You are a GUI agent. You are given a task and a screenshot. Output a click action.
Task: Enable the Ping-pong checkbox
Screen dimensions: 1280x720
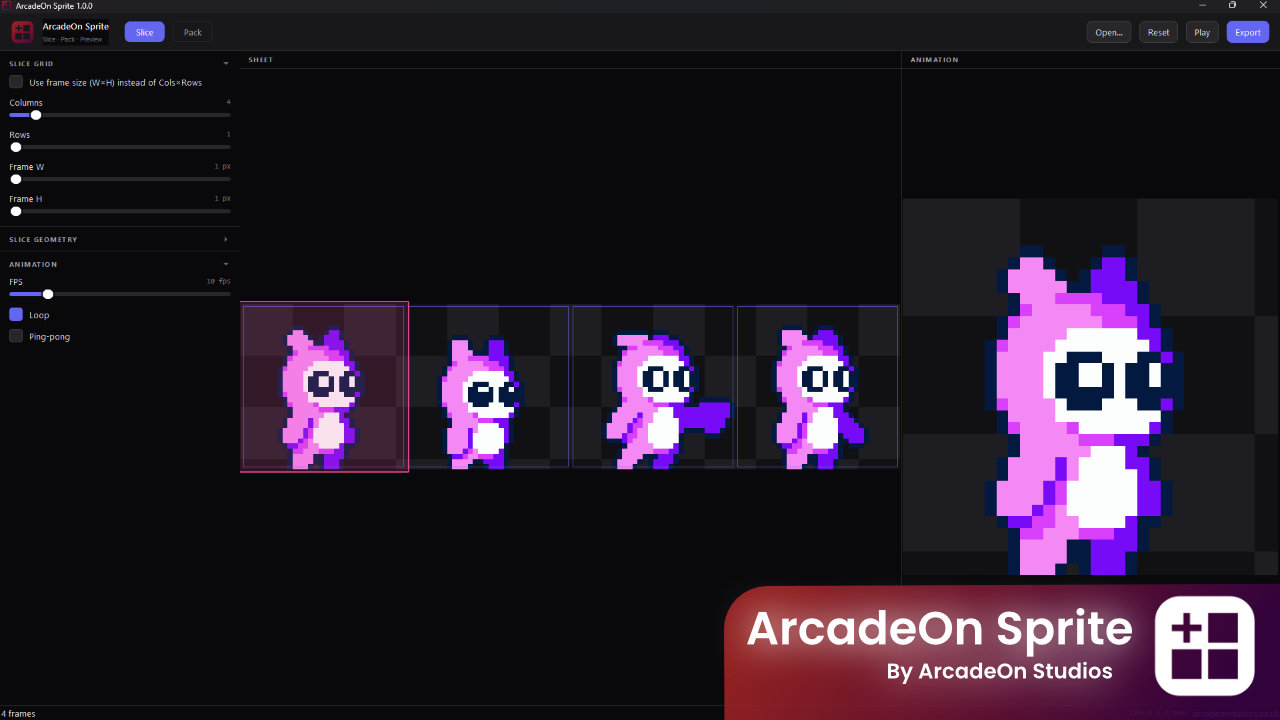(x=16, y=336)
